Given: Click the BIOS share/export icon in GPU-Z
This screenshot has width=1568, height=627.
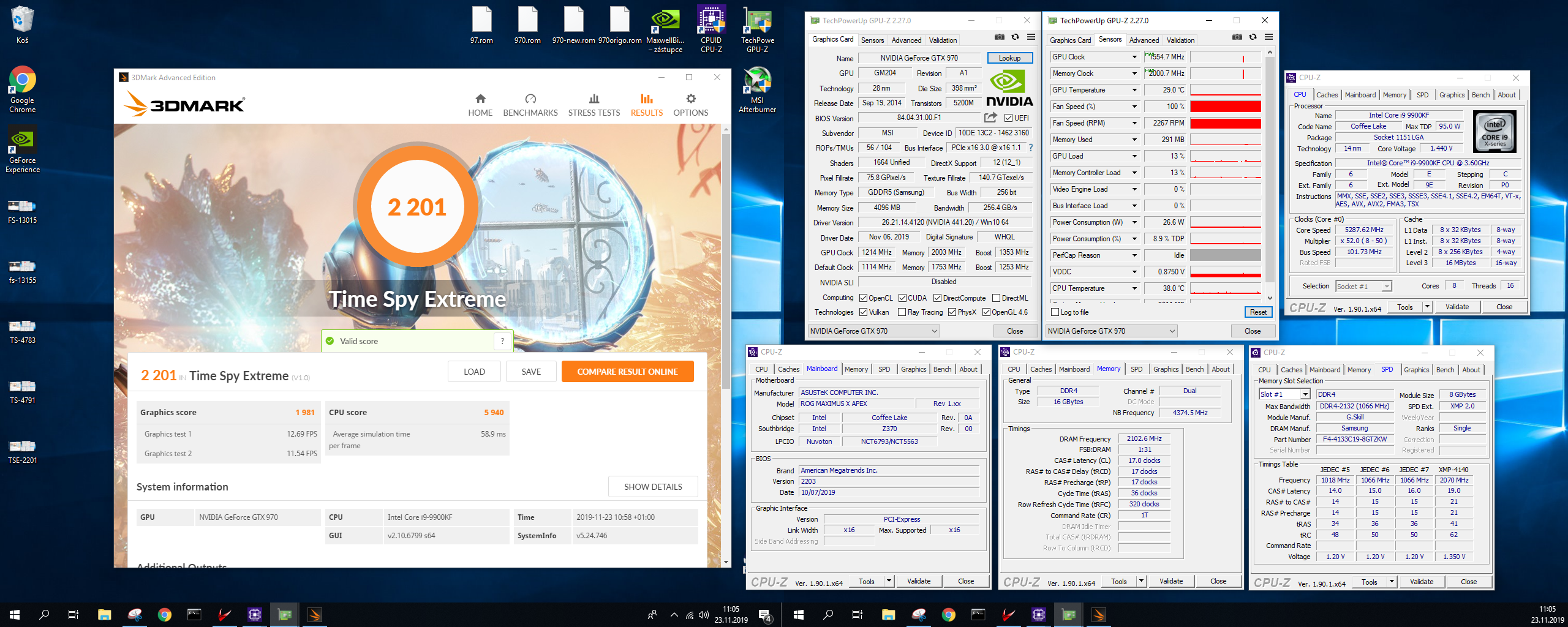Looking at the screenshot, I should tap(990, 118).
